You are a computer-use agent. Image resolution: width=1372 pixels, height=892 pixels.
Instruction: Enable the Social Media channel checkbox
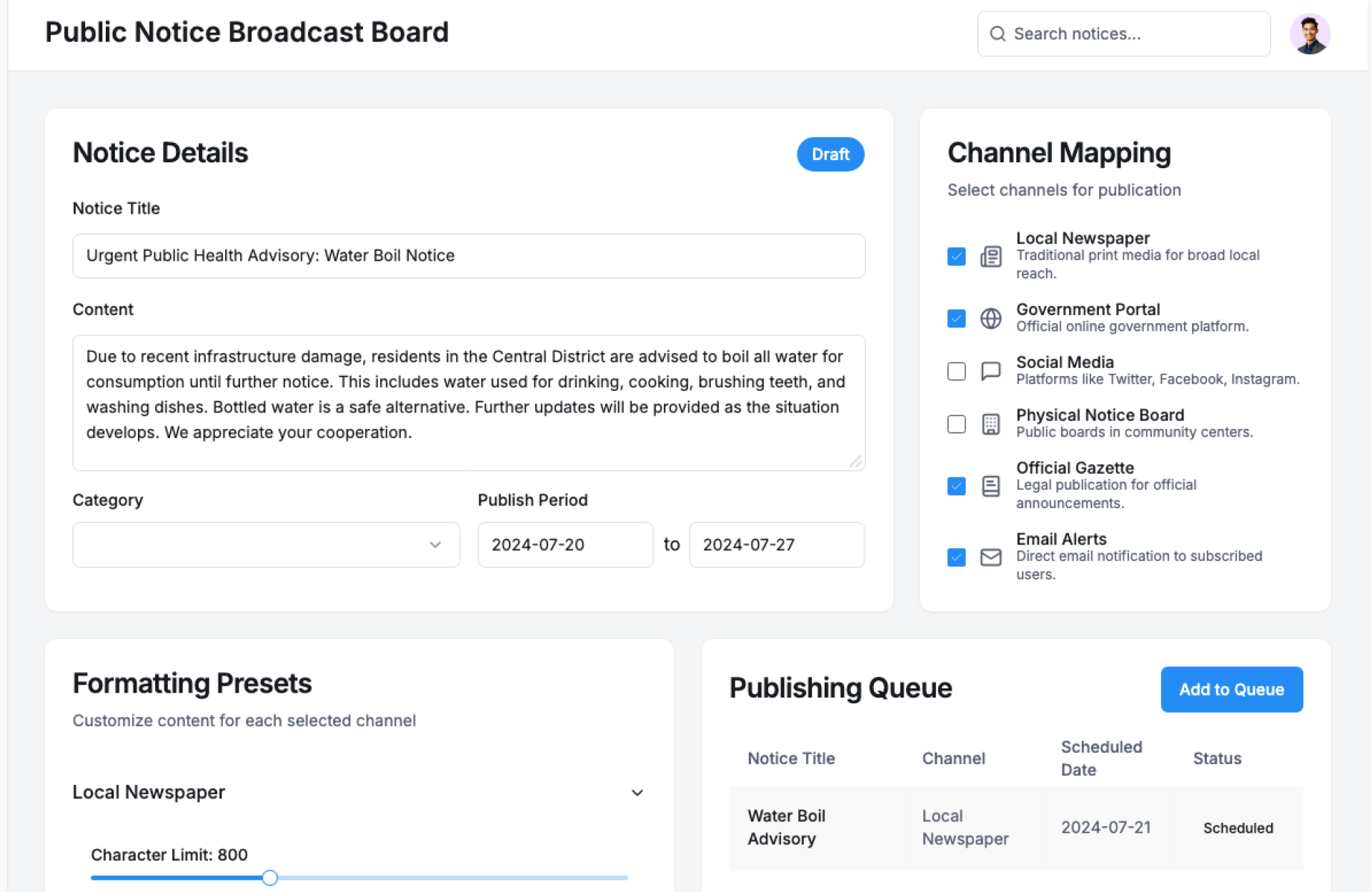tap(956, 371)
